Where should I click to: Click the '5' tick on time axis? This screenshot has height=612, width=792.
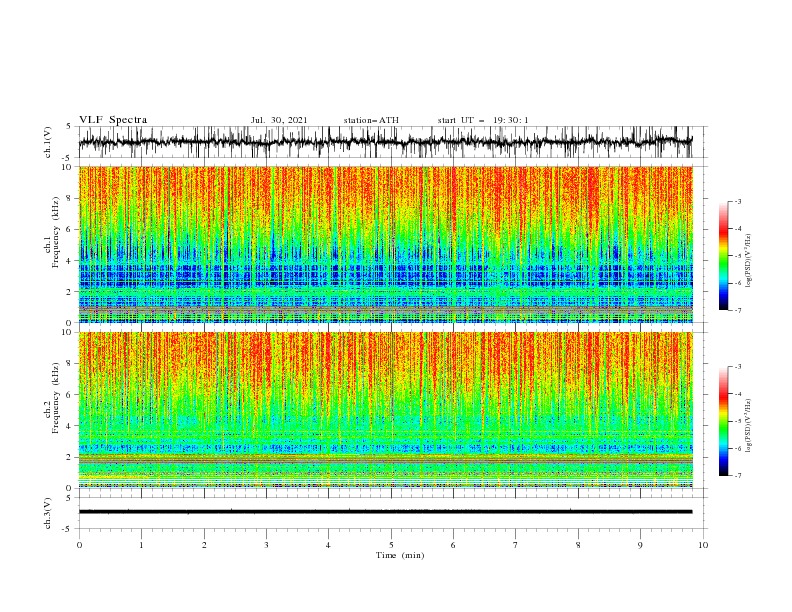[x=391, y=545]
